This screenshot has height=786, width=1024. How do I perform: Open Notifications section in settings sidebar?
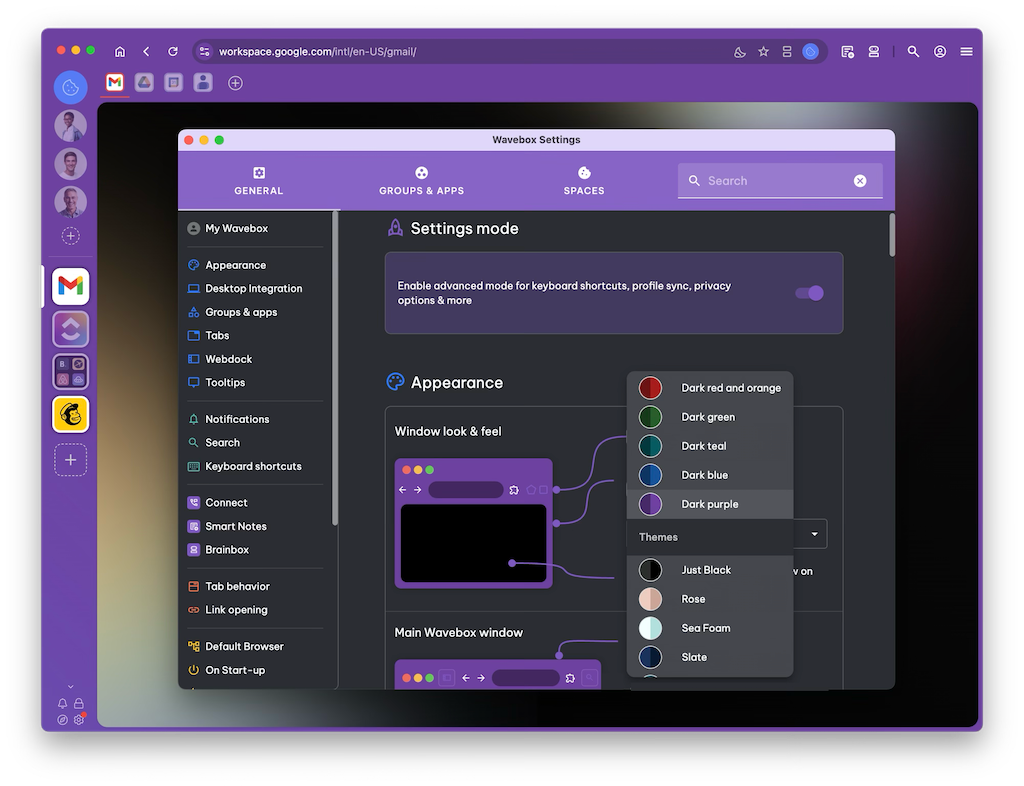[229, 419]
